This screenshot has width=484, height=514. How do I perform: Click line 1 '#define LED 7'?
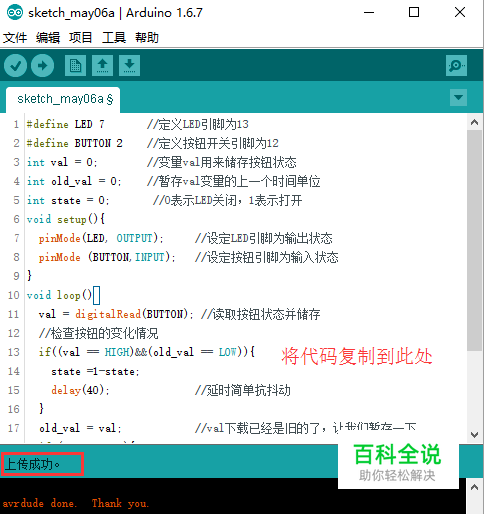pos(66,124)
